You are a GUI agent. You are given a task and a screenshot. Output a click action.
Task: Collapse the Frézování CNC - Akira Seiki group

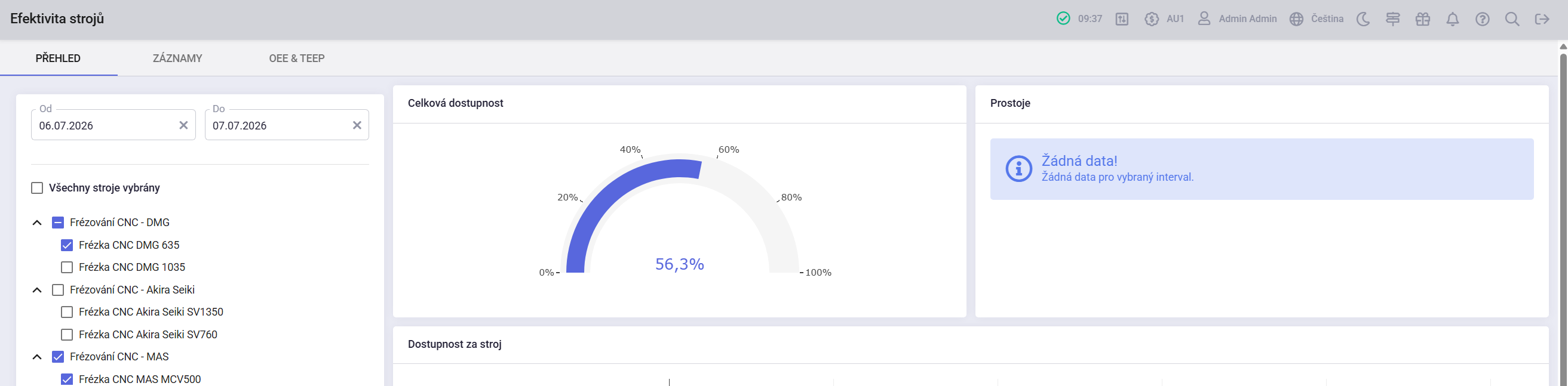(x=37, y=290)
